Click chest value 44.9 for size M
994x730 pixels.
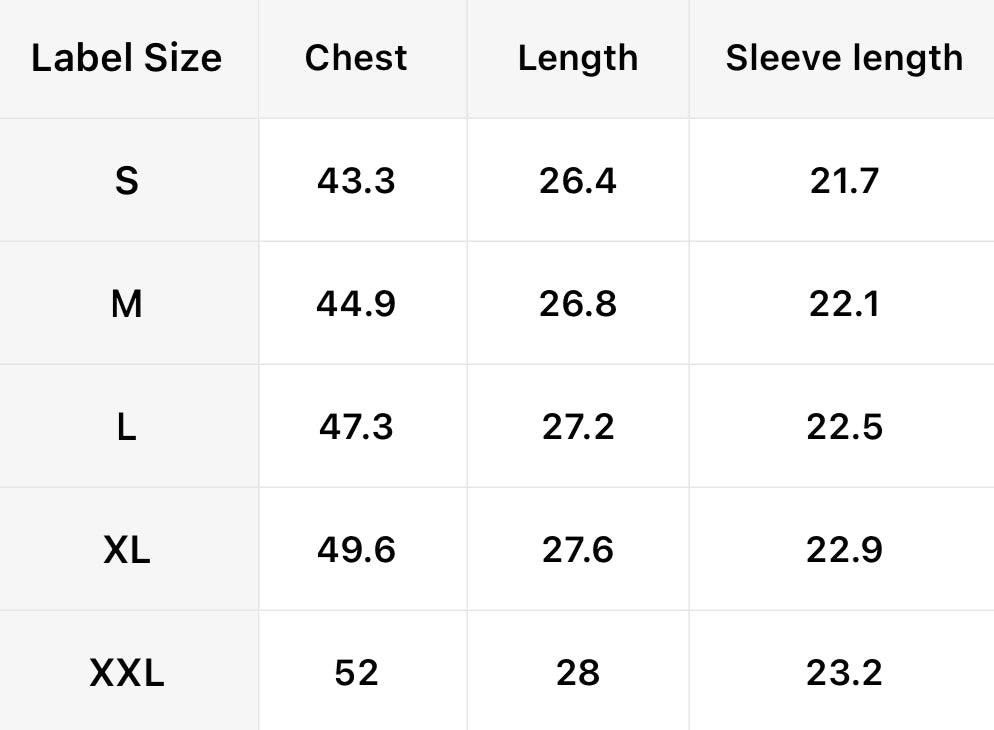(356, 304)
